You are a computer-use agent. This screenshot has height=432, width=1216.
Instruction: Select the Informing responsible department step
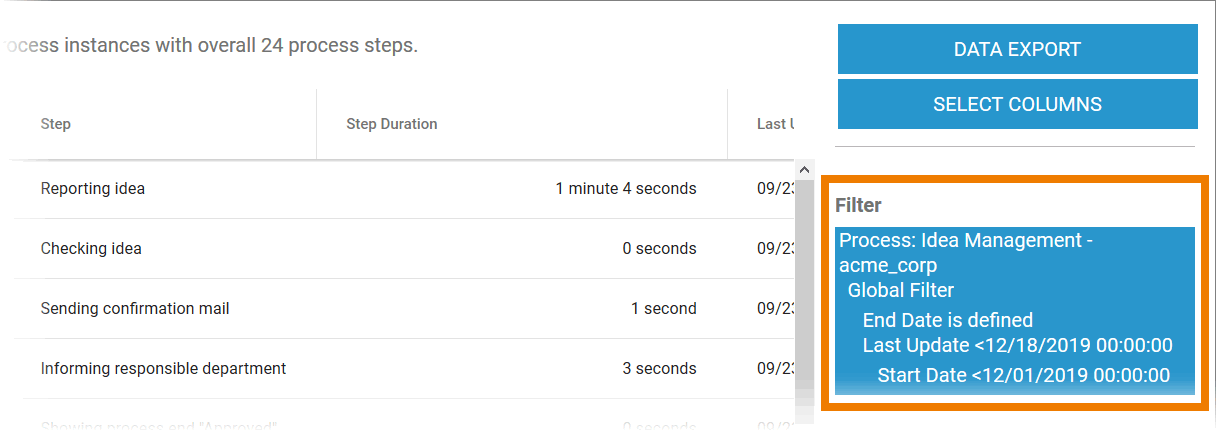pyautogui.click(x=163, y=368)
